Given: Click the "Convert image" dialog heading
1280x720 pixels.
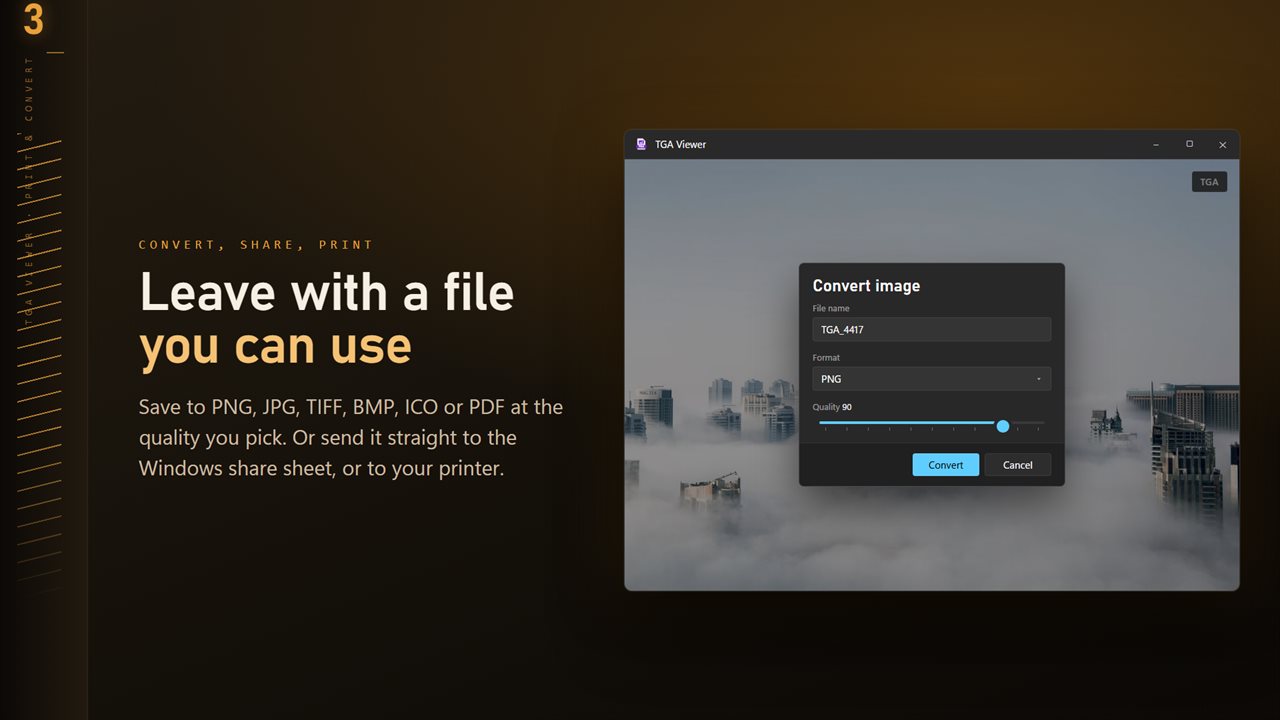Looking at the screenshot, I should (866, 286).
